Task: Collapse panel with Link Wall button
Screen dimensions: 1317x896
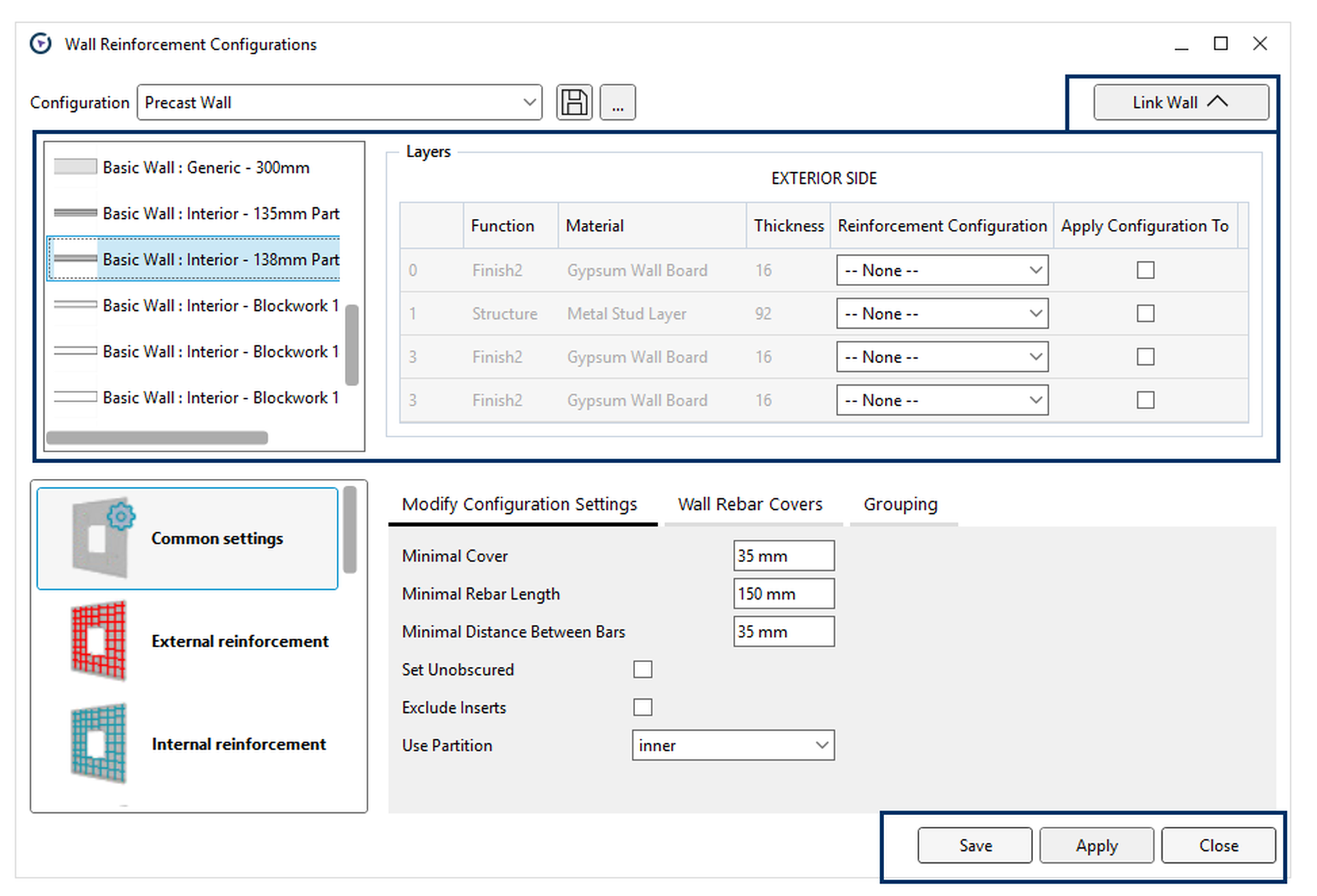Action: 1180,103
